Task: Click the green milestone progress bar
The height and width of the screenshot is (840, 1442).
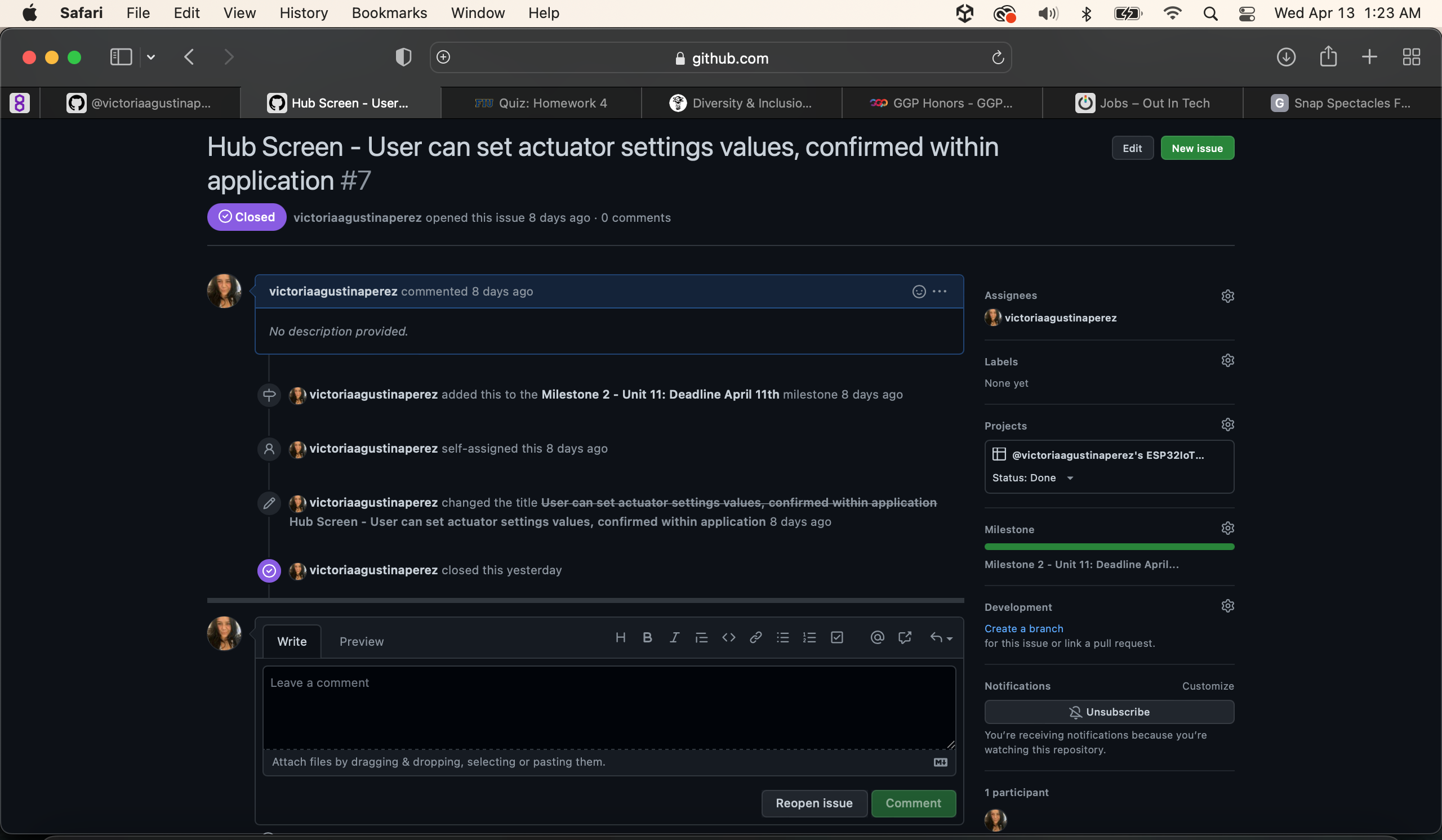Action: coord(1109,547)
